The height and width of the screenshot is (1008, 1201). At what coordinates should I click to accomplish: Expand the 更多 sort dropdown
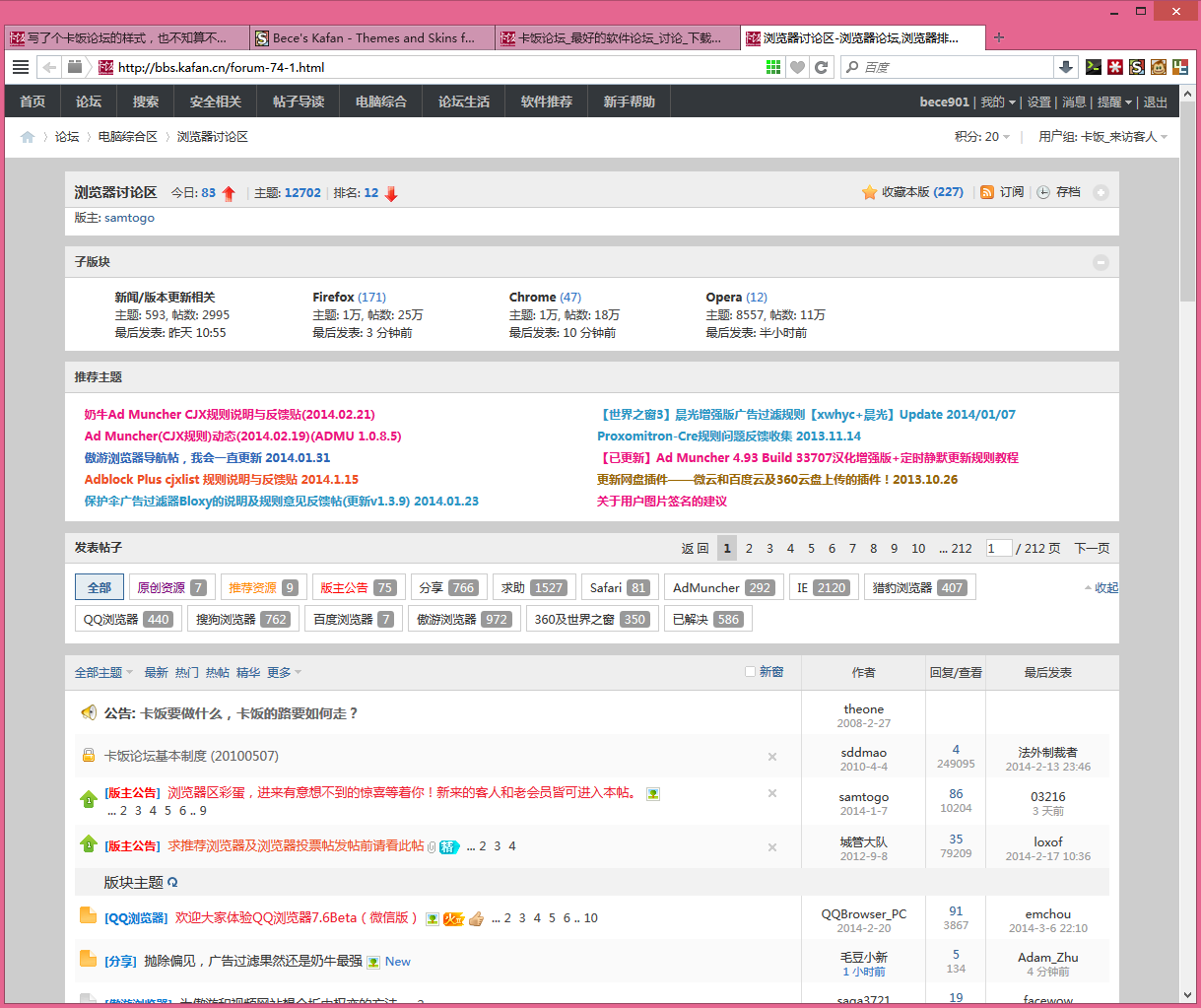click(284, 672)
